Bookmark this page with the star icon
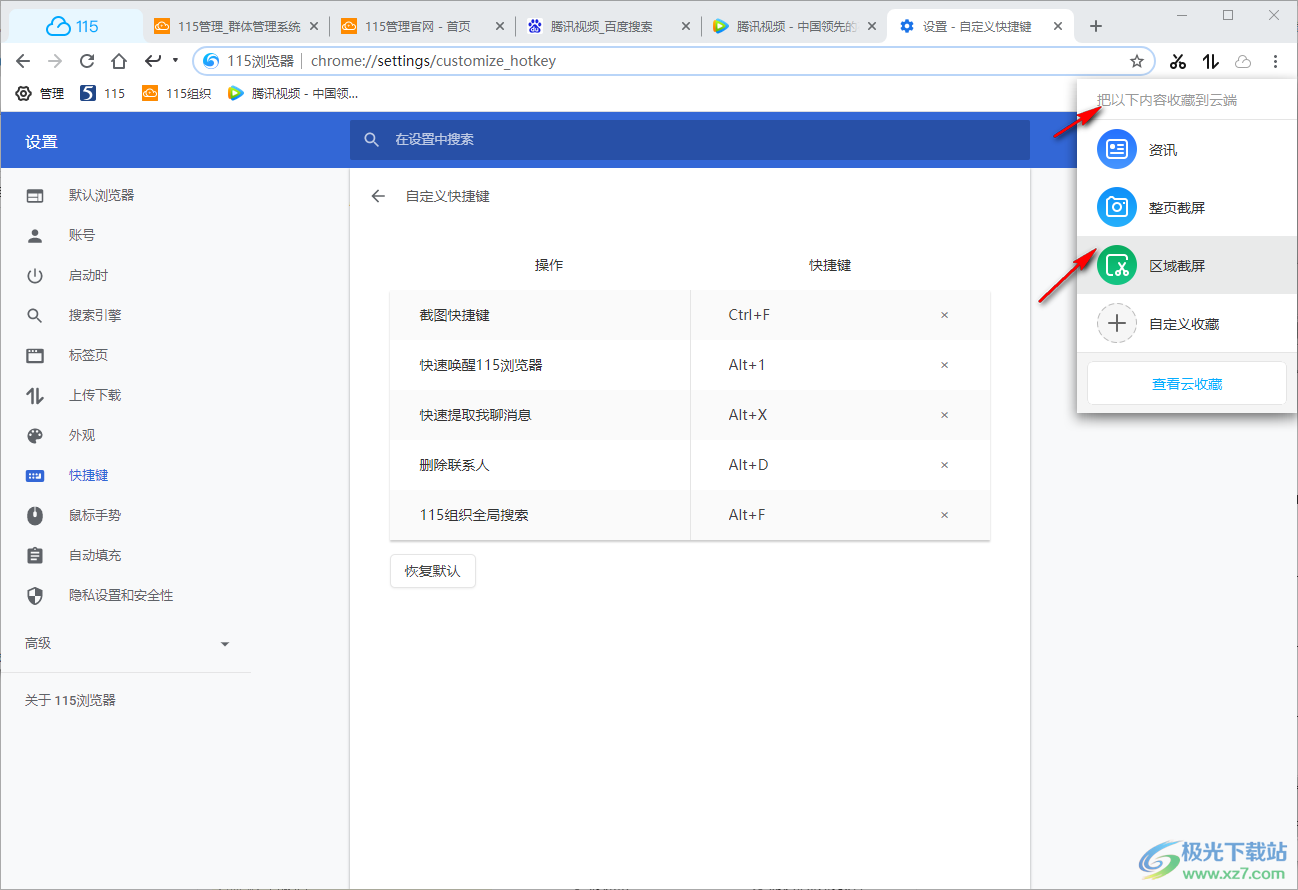1298x890 pixels. tap(1137, 61)
